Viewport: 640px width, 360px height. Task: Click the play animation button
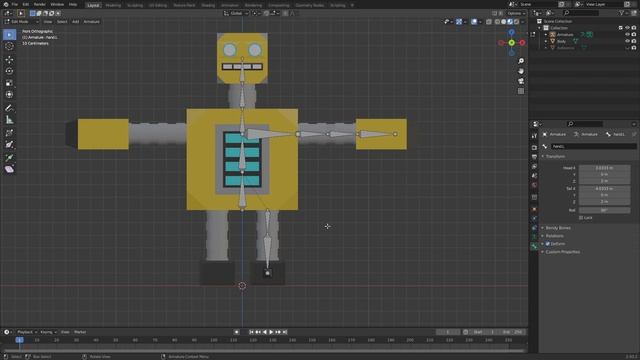(x=271, y=332)
